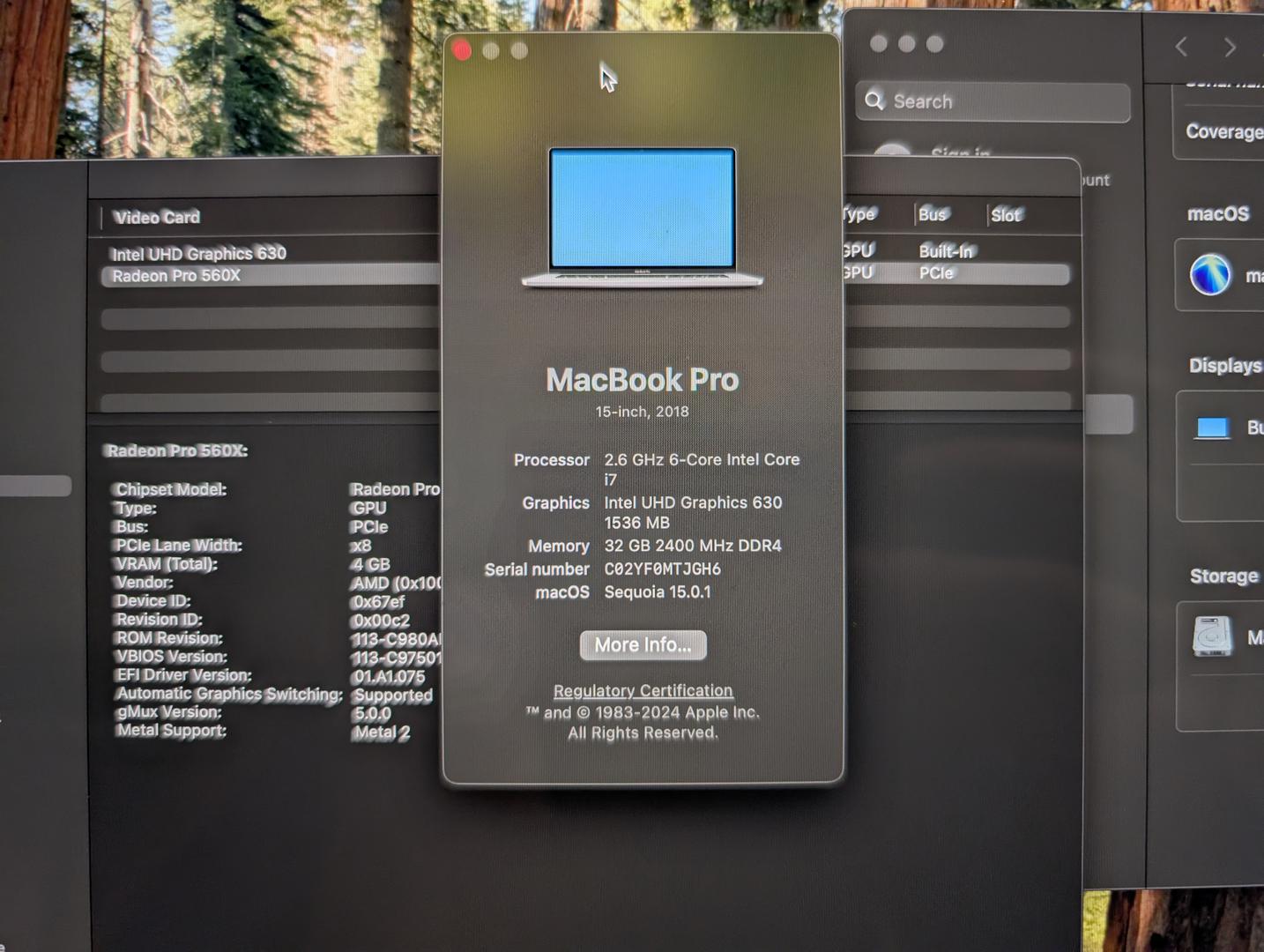
Task: Click the PCIe Lane Width: label
Action: click(x=178, y=546)
